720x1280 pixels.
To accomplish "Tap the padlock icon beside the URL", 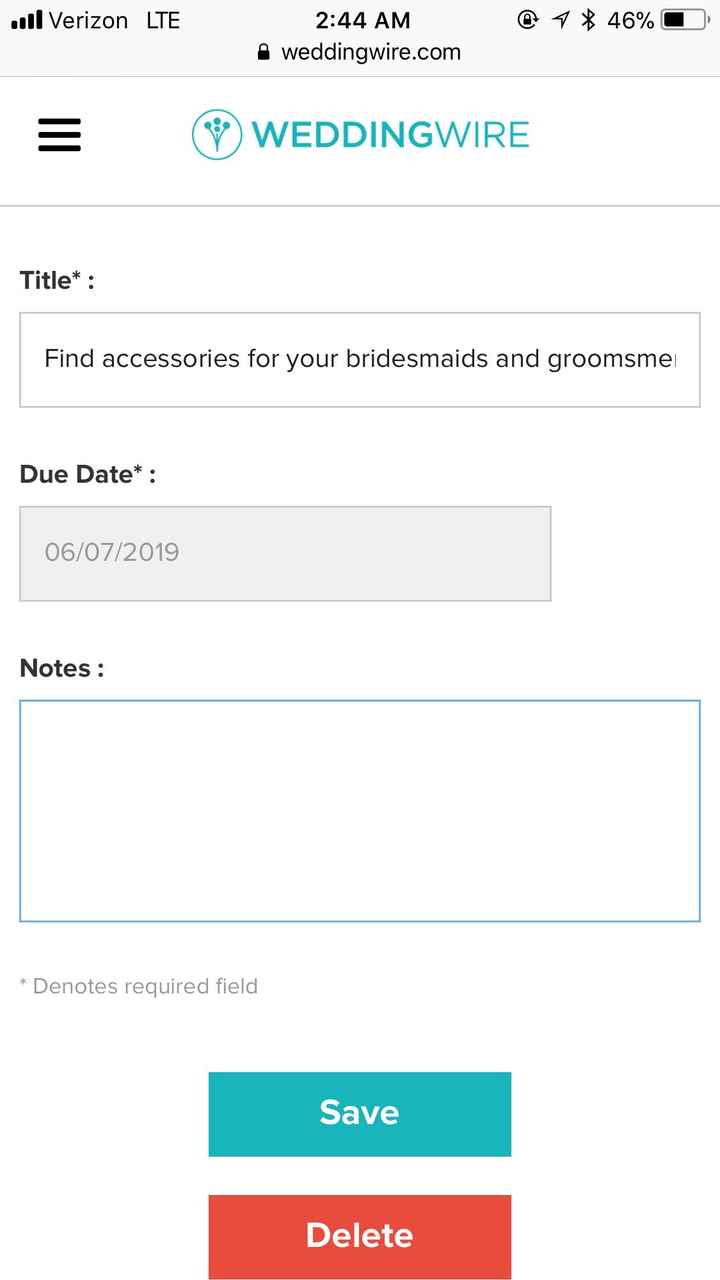I will coord(264,53).
